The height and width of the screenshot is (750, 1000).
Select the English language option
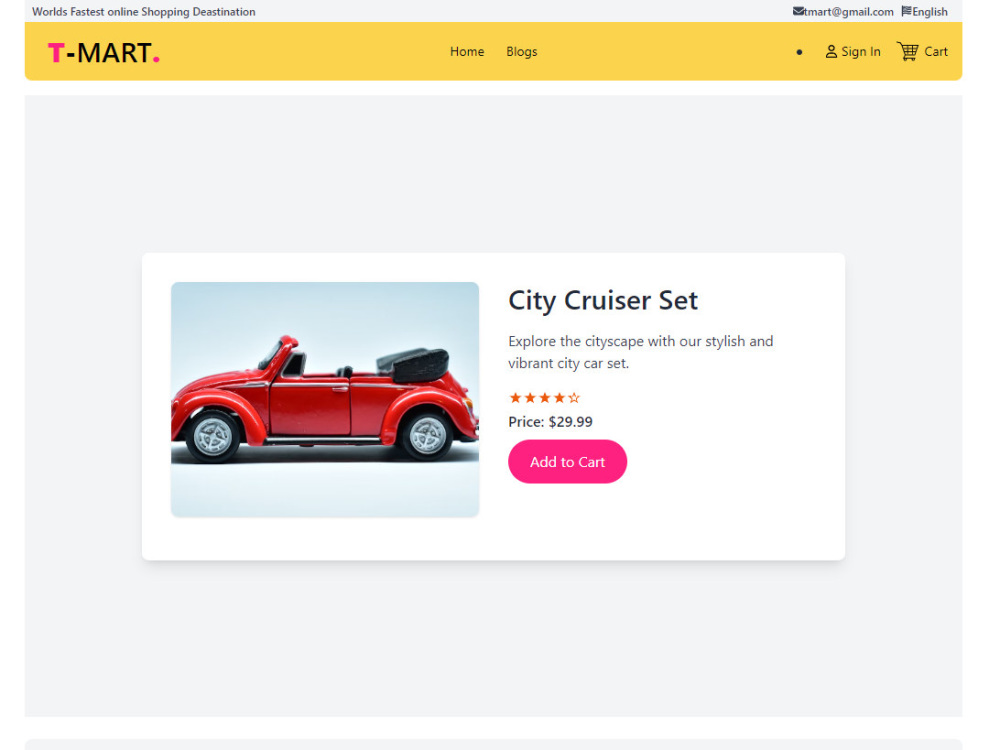click(930, 11)
